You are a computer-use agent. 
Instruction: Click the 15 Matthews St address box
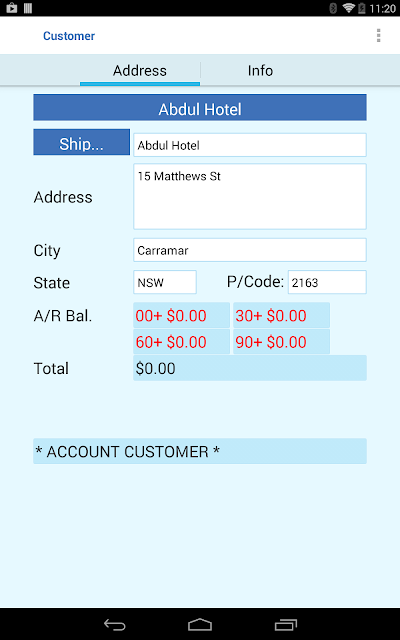point(250,196)
